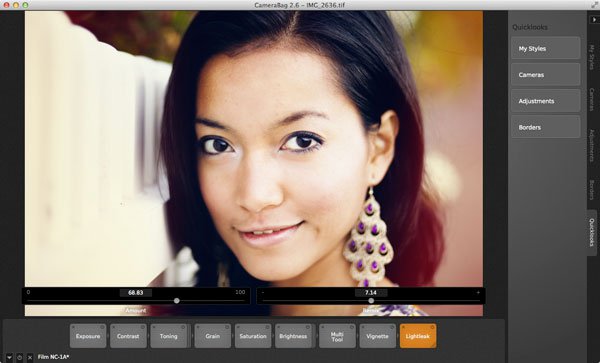Image resolution: width=600 pixels, height=363 pixels.
Task: Select the Exposure adjustment tile
Action: [x=88, y=336]
